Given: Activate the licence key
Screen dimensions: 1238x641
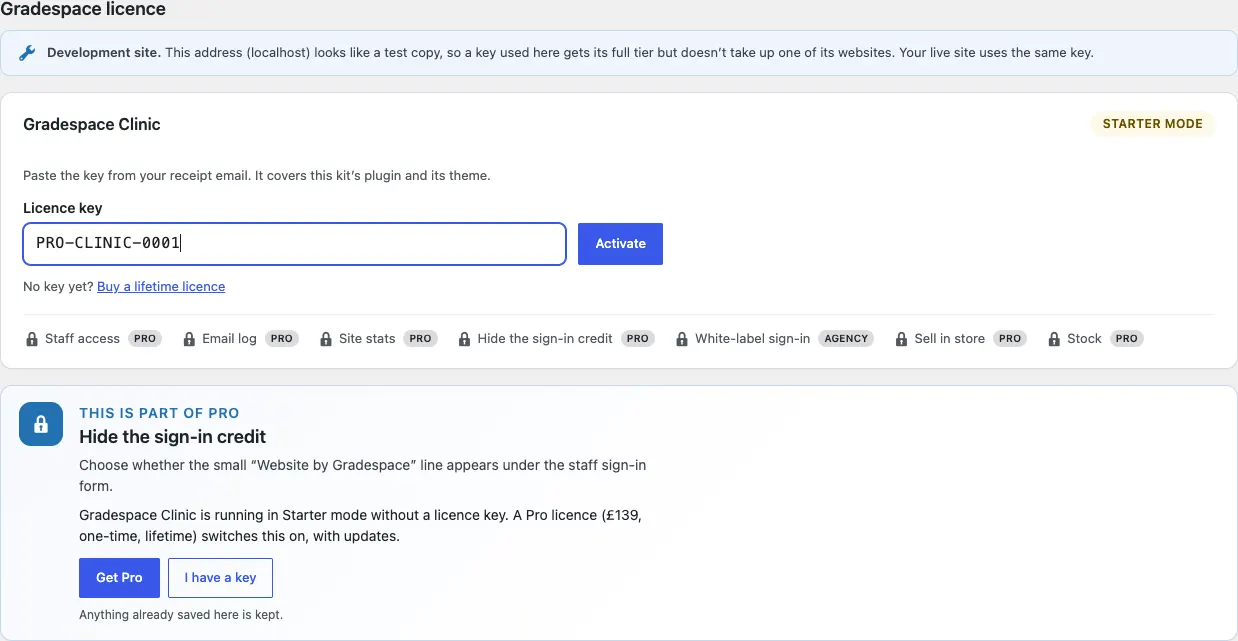Looking at the screenshot, I should (620, 244).
